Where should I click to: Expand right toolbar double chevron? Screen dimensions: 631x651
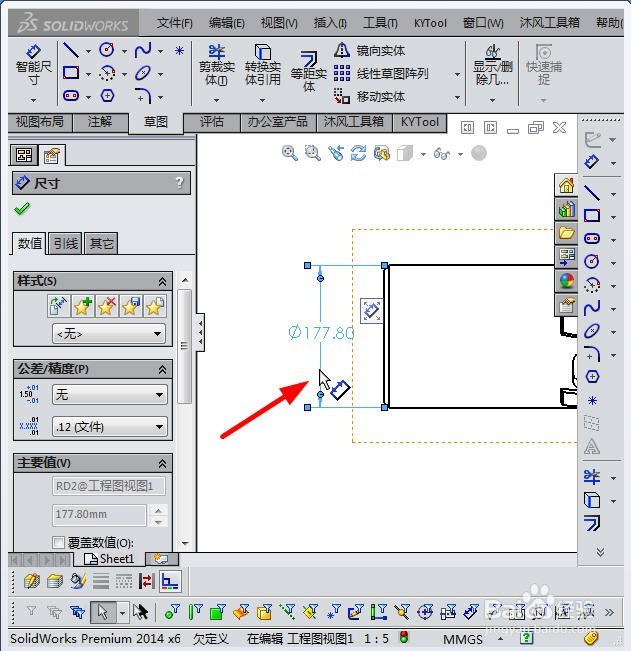click(600, 552)
